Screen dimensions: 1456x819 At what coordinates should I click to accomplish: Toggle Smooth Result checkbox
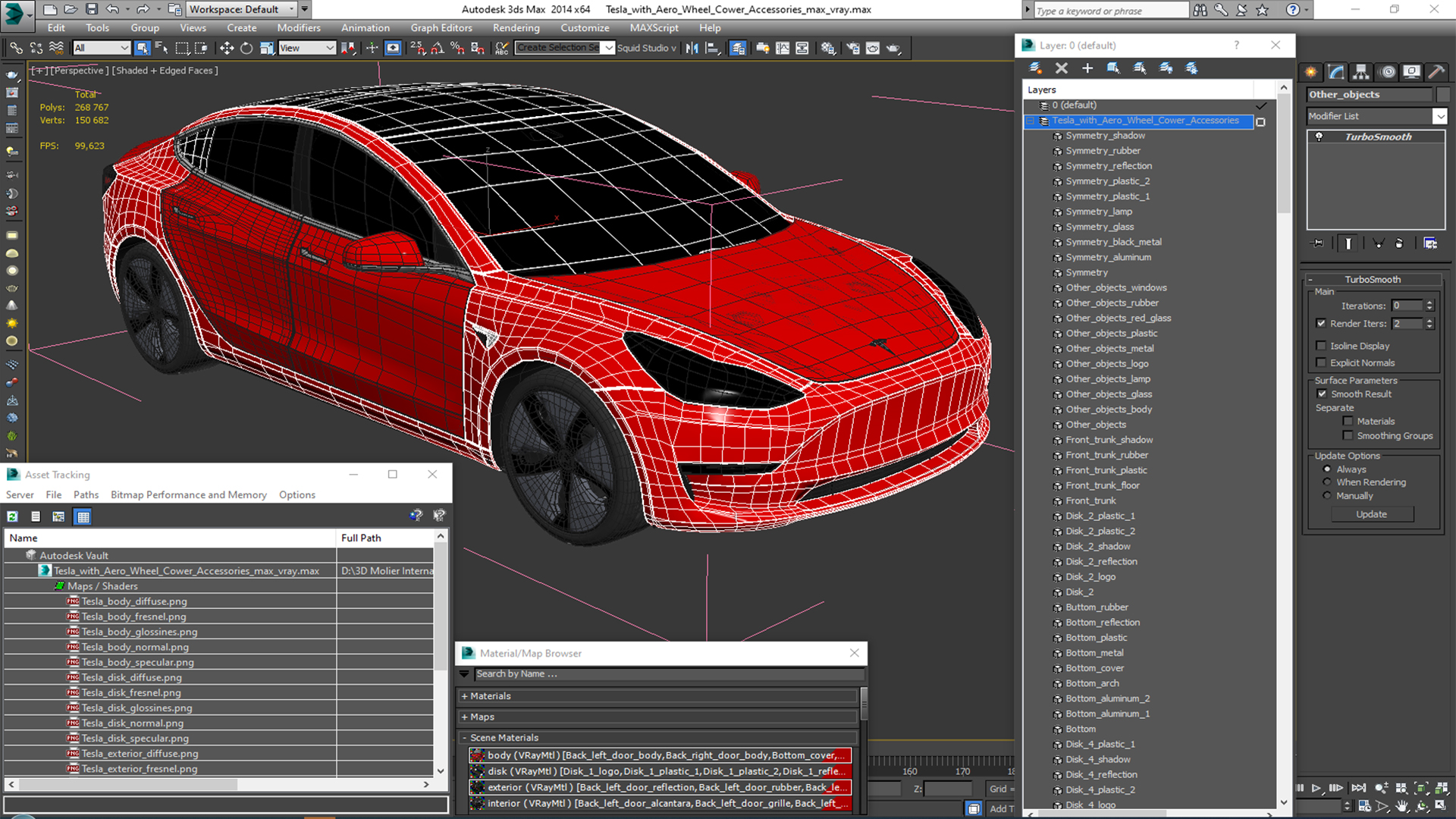click(x=1323, y=394)
